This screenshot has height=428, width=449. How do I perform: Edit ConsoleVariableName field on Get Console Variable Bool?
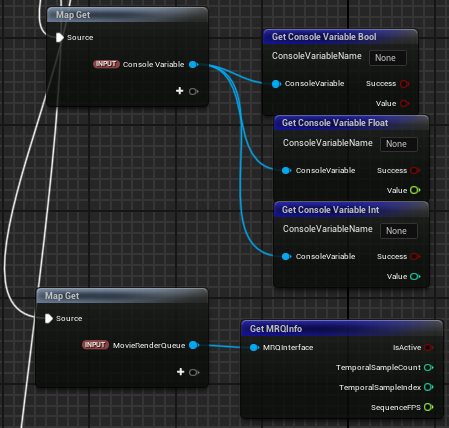click(388, 58)
